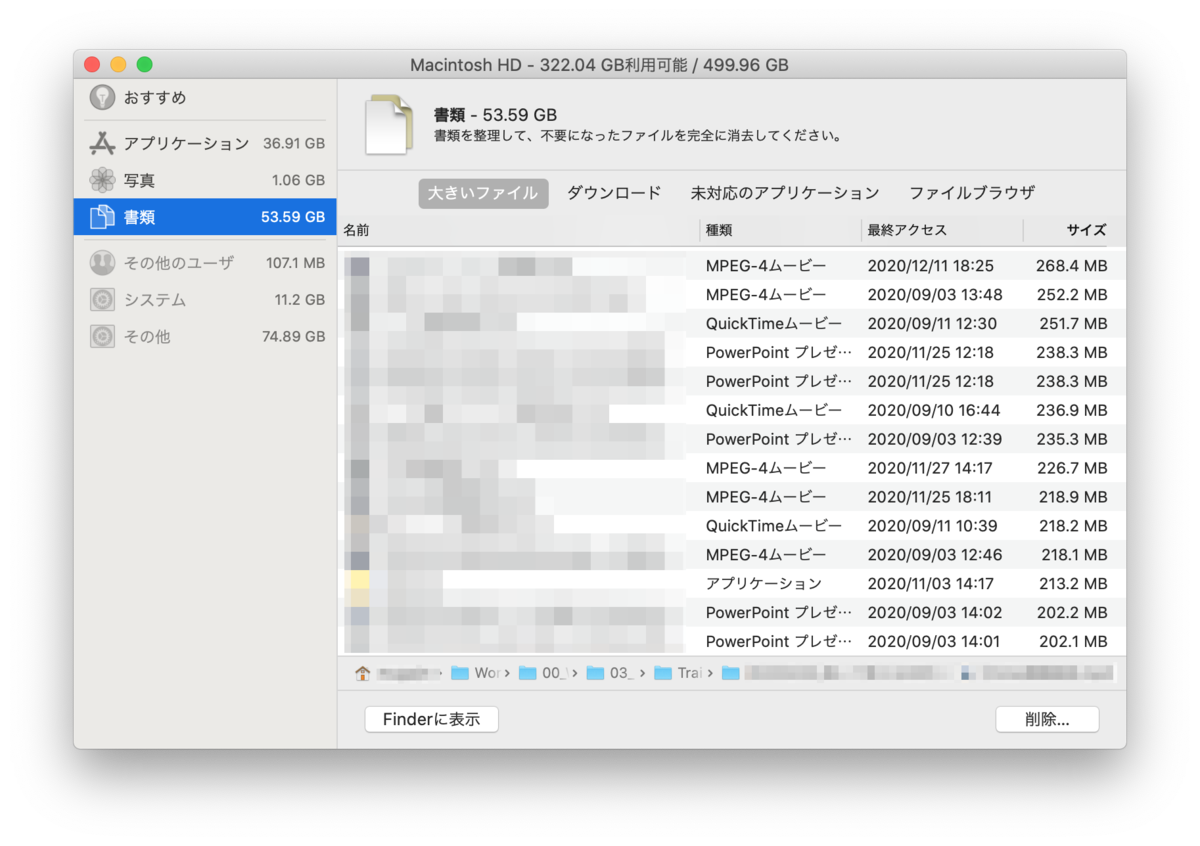Select the 大きいファイル tab
Image resolution: width=1200 pixels, height=846 pixels.
tap(483, 193)
